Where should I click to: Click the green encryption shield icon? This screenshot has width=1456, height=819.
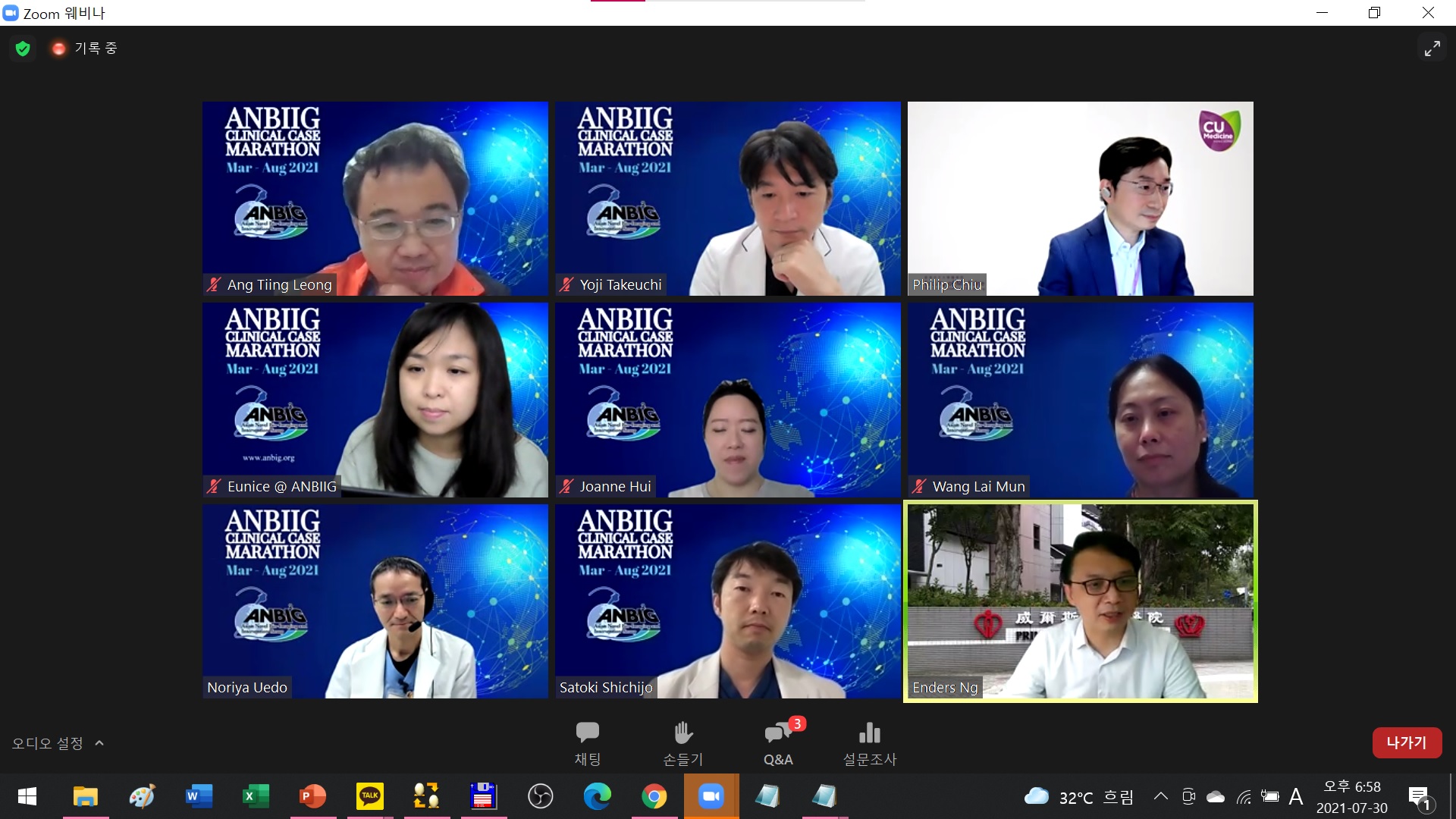tap(23, 49)
